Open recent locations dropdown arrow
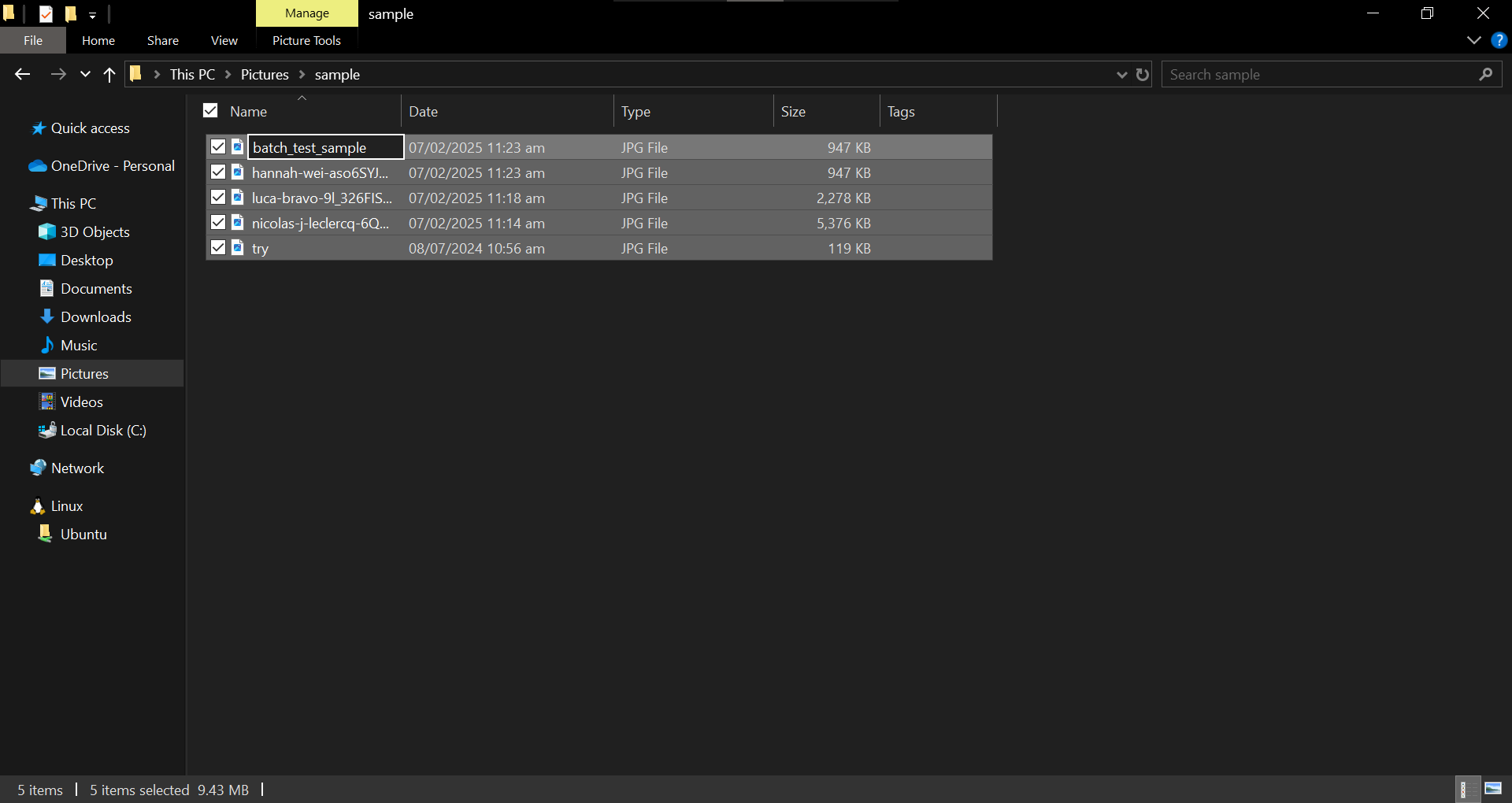1512x803 pixels. click(x=85, y=74)
